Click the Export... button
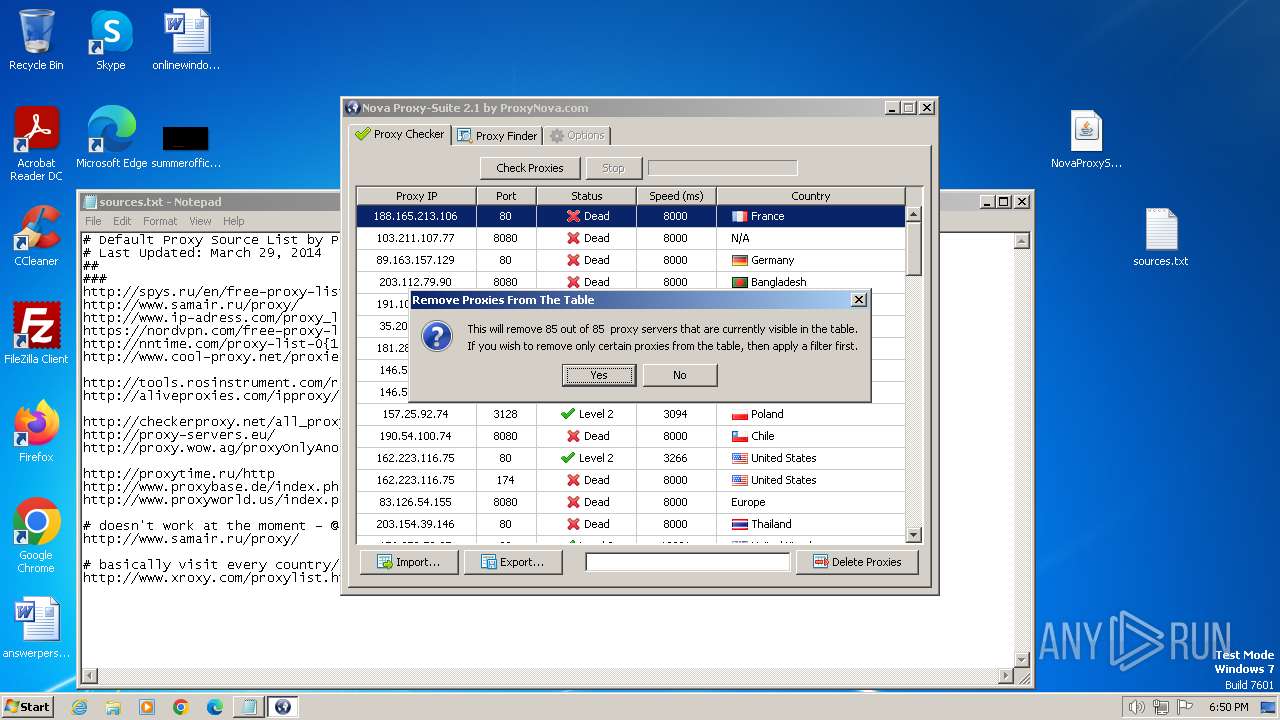The width and height of the screenshot is (1280, 720). click(x=513, y=562)
